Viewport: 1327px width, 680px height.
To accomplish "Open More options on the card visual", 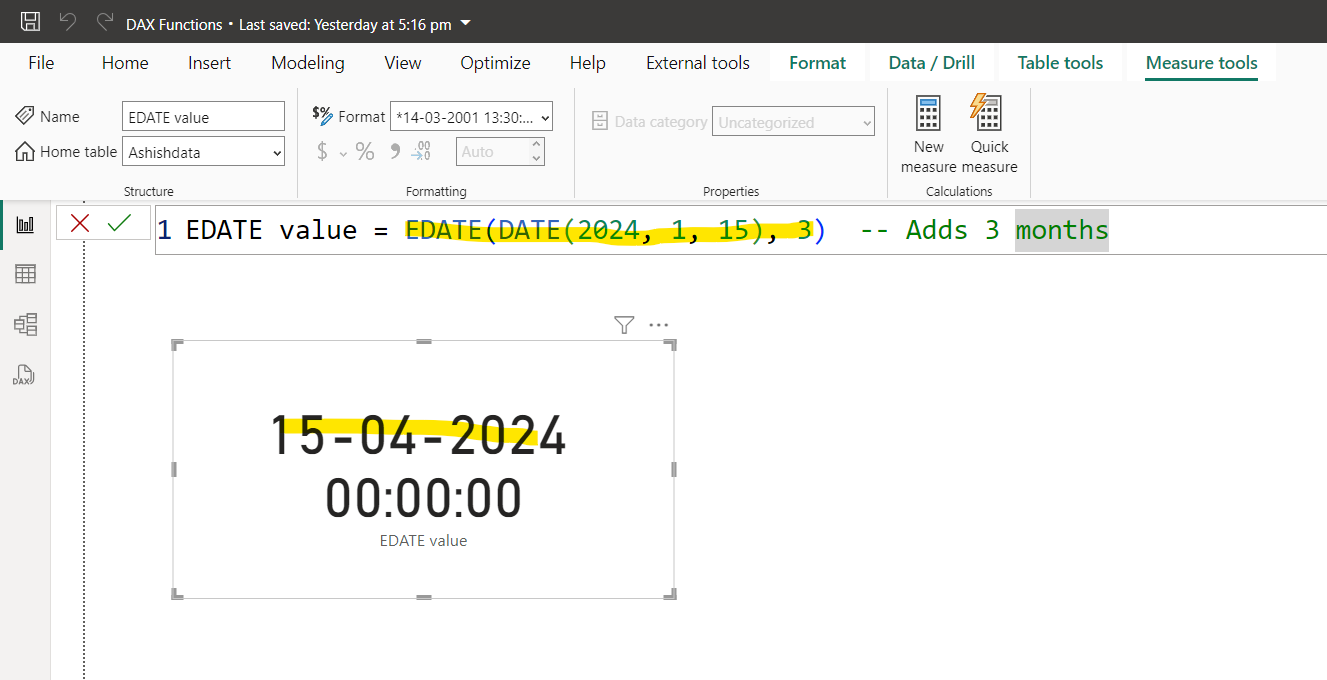I will tap(658, 325).
